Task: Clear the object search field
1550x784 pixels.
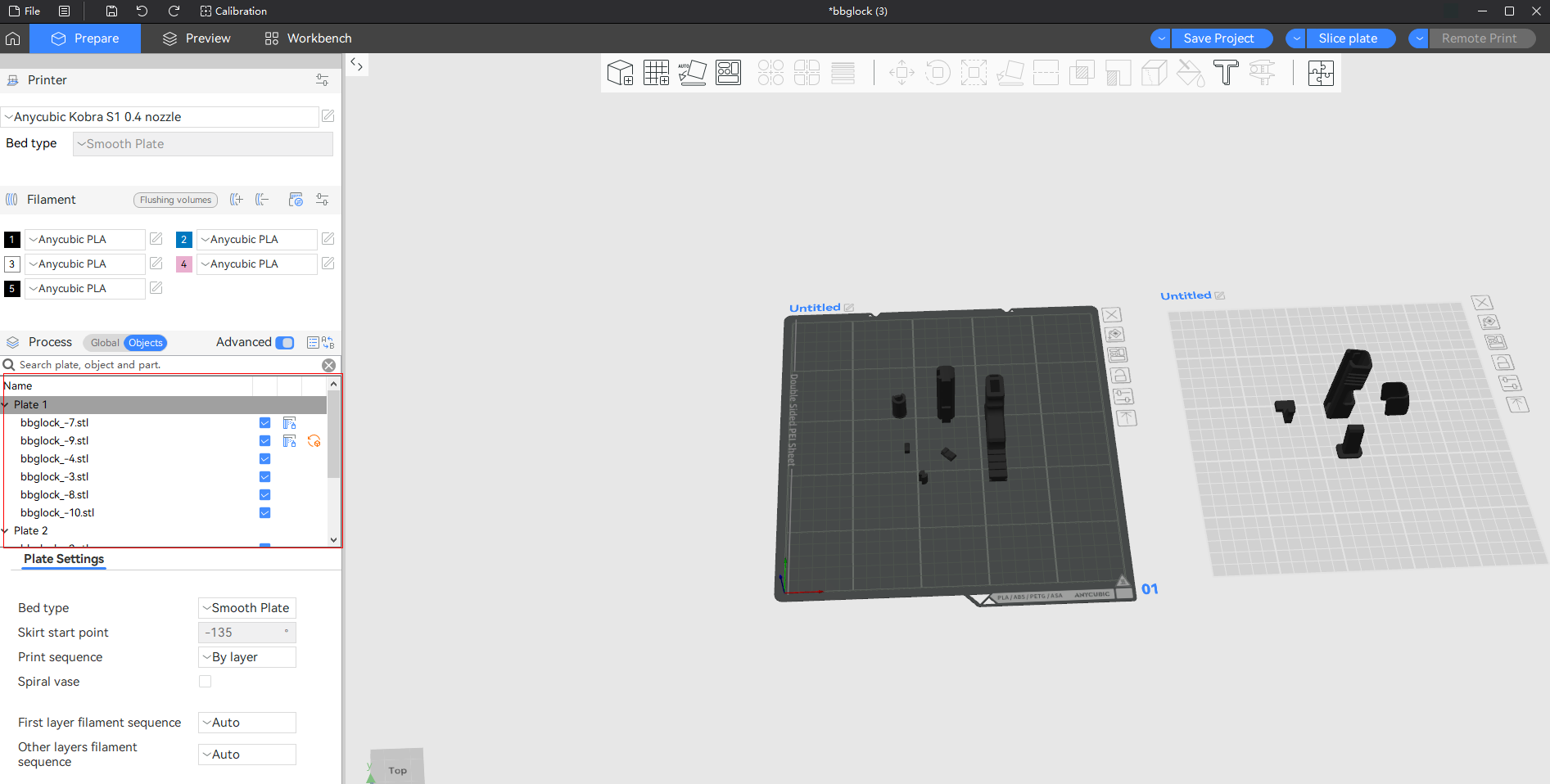Action: [328, 365]
